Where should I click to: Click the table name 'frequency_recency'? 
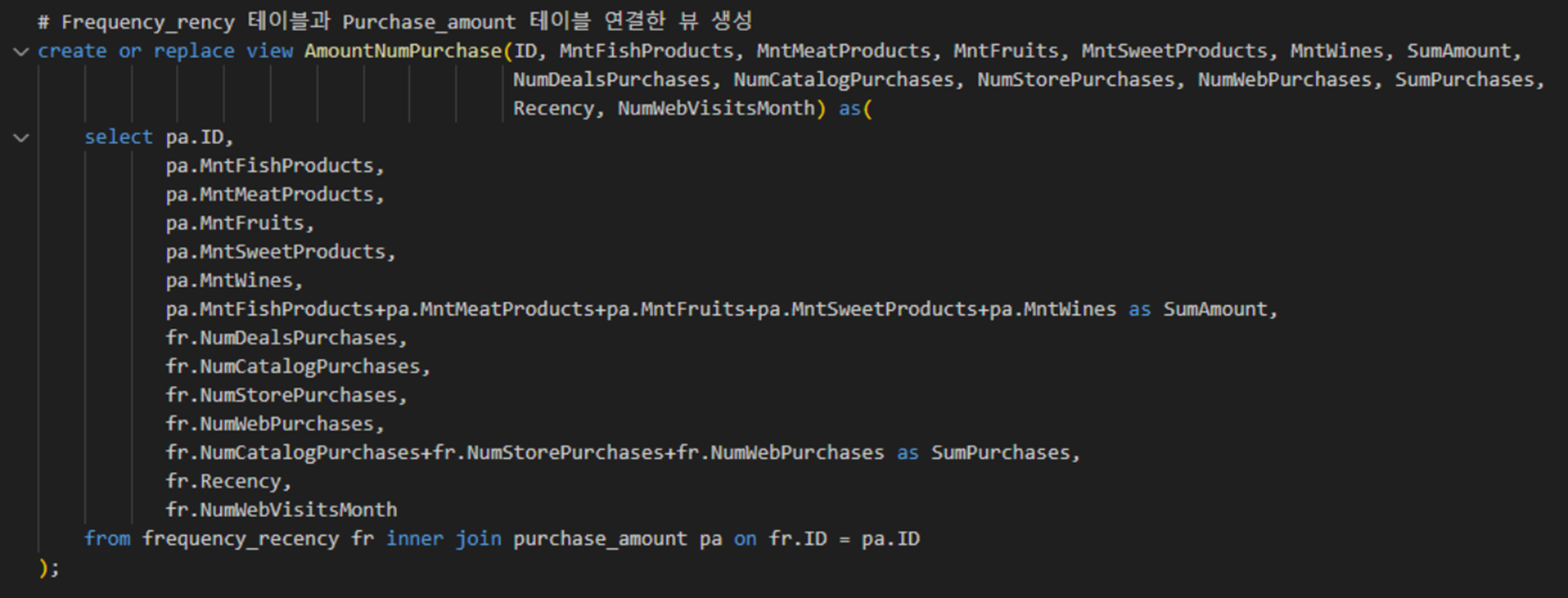coord(240,539)
